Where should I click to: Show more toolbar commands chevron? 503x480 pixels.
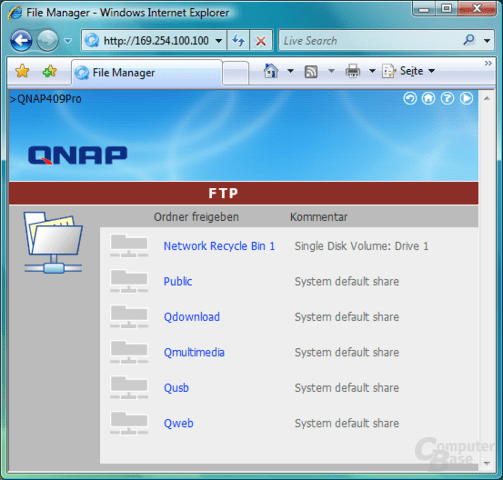point(488,63)
